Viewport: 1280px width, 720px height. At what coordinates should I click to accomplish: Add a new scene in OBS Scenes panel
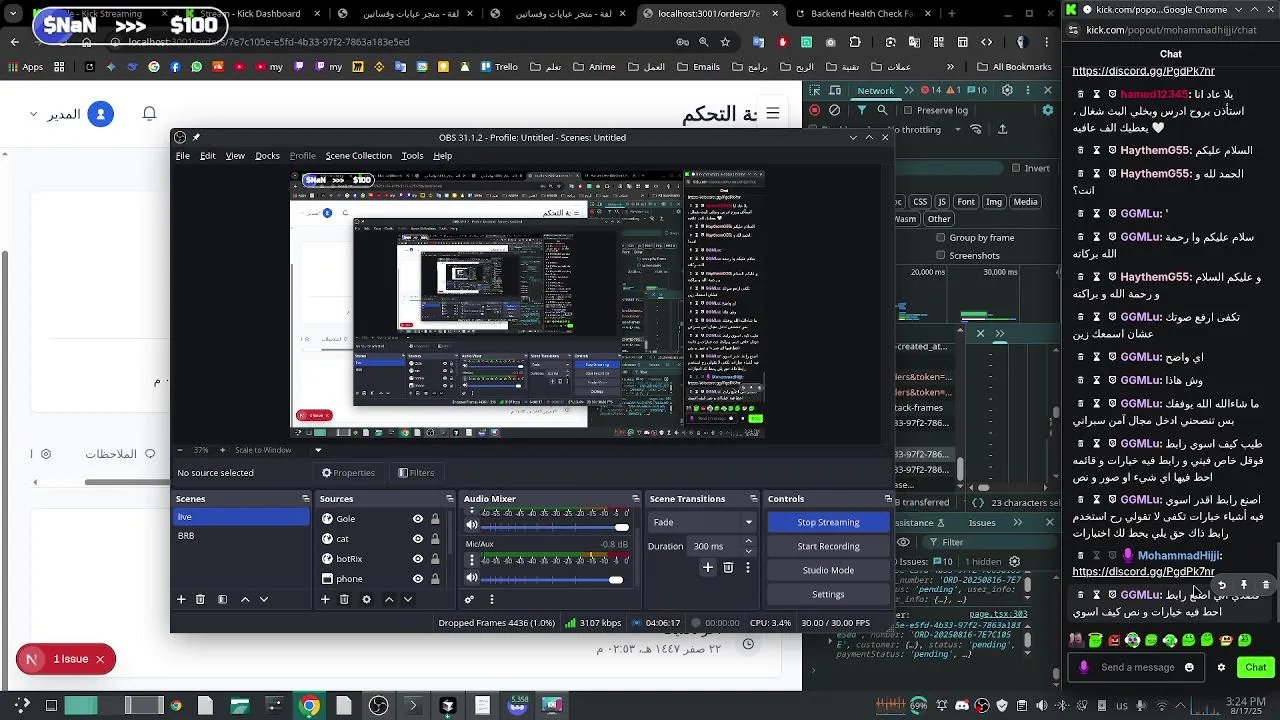tap(181, 599)
